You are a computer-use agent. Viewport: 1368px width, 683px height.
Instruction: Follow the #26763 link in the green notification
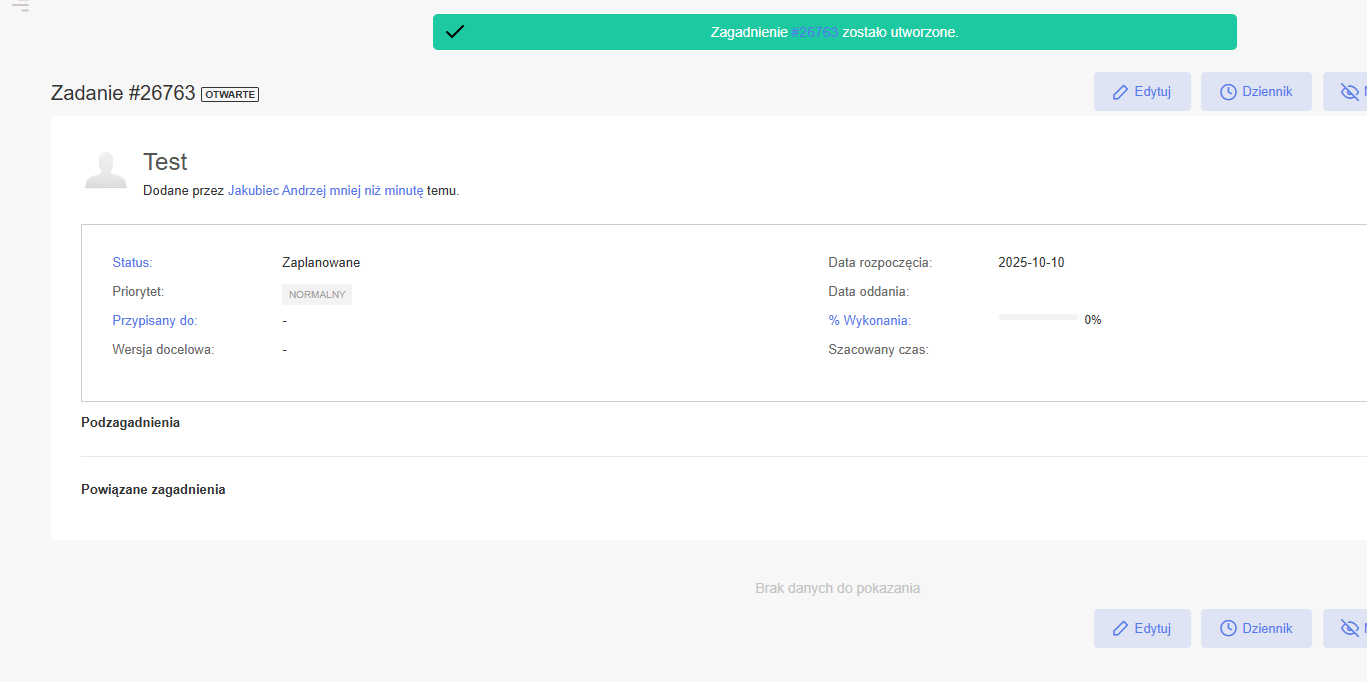(814, 32)
